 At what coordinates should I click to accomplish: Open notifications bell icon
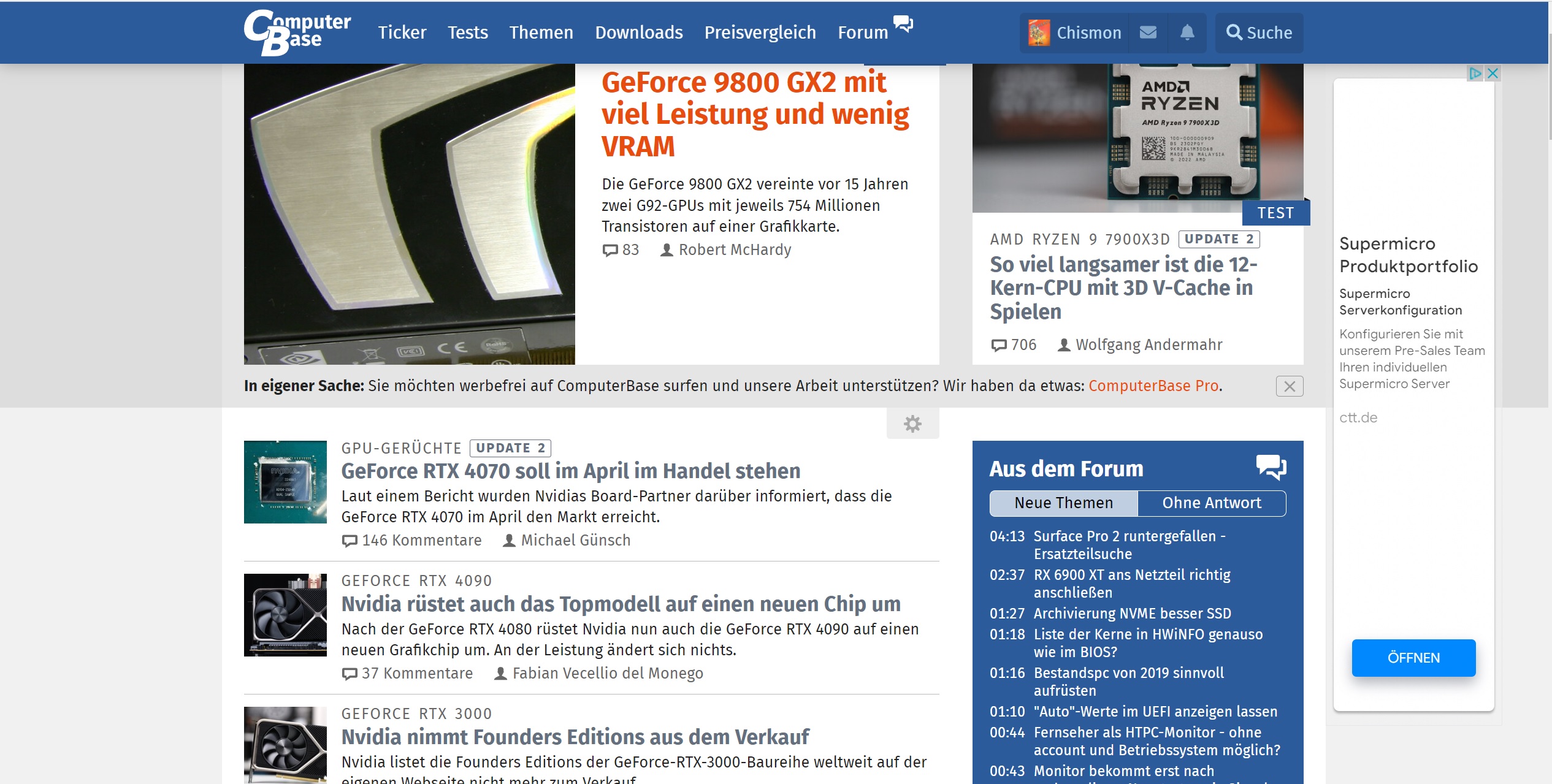pos(1187,32)
